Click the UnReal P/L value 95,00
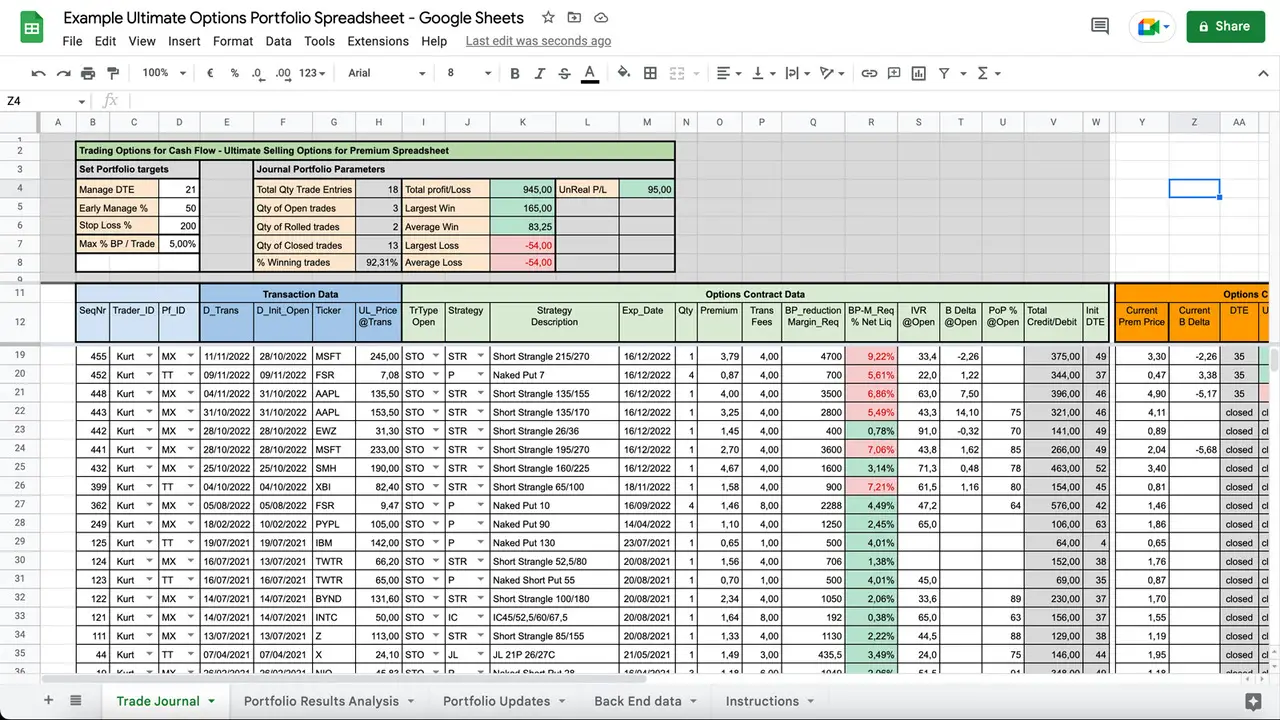This screenshot has width=1280, height=720. click(647, 188)
